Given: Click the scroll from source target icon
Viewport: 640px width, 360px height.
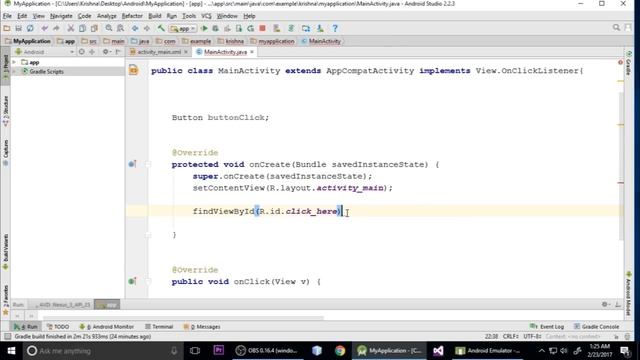Looking at the screenshot, I should tap(82, 52).
